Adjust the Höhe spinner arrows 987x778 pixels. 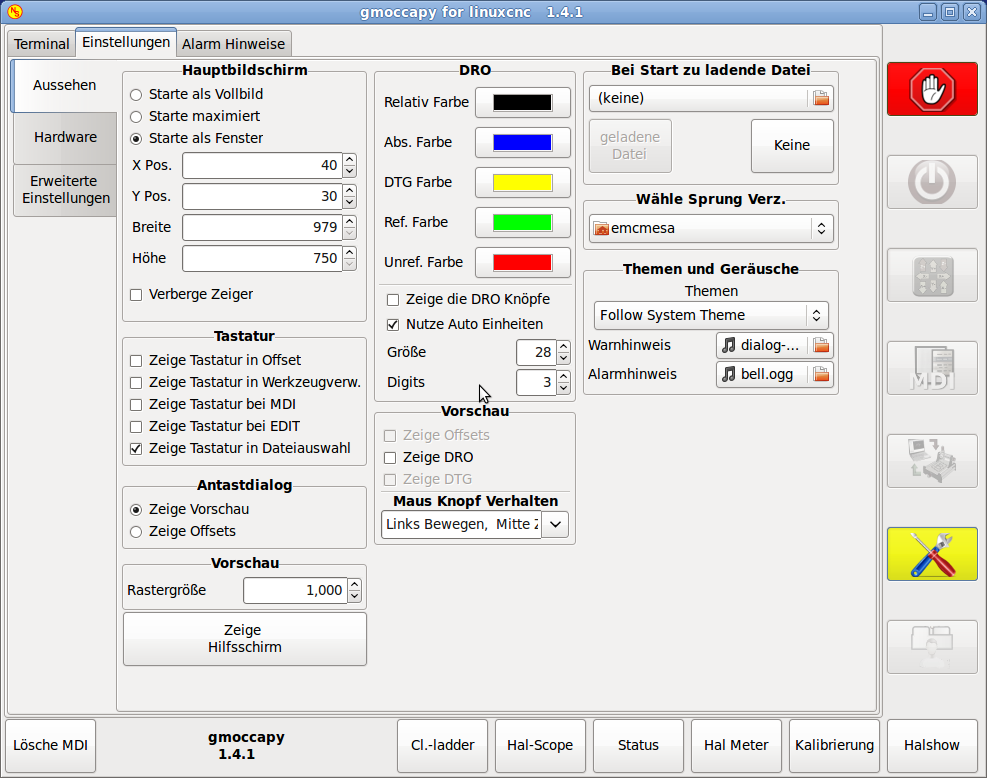pyautogui.click(x=350, y=258)
